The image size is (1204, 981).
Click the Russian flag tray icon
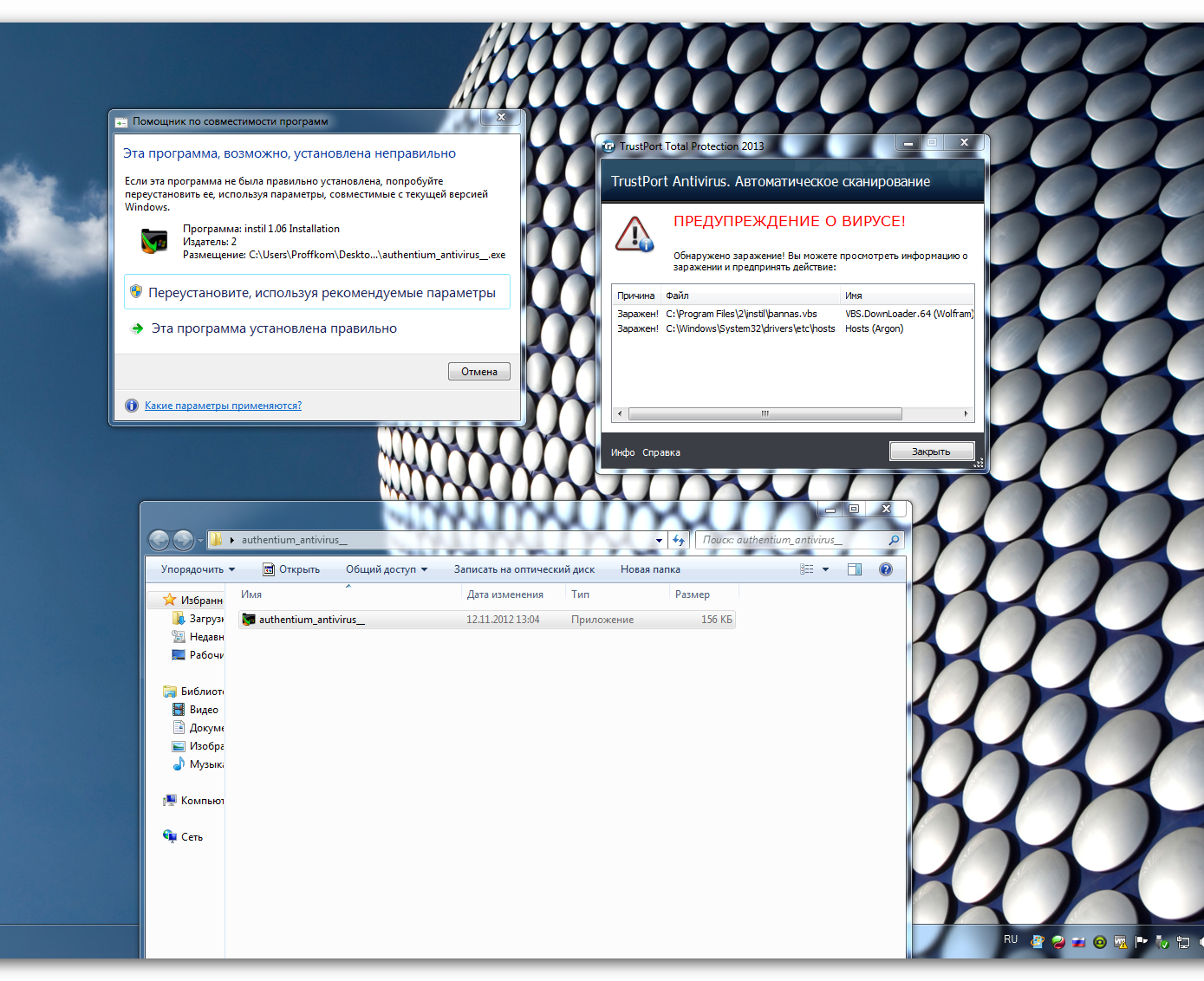point(1079,942)
